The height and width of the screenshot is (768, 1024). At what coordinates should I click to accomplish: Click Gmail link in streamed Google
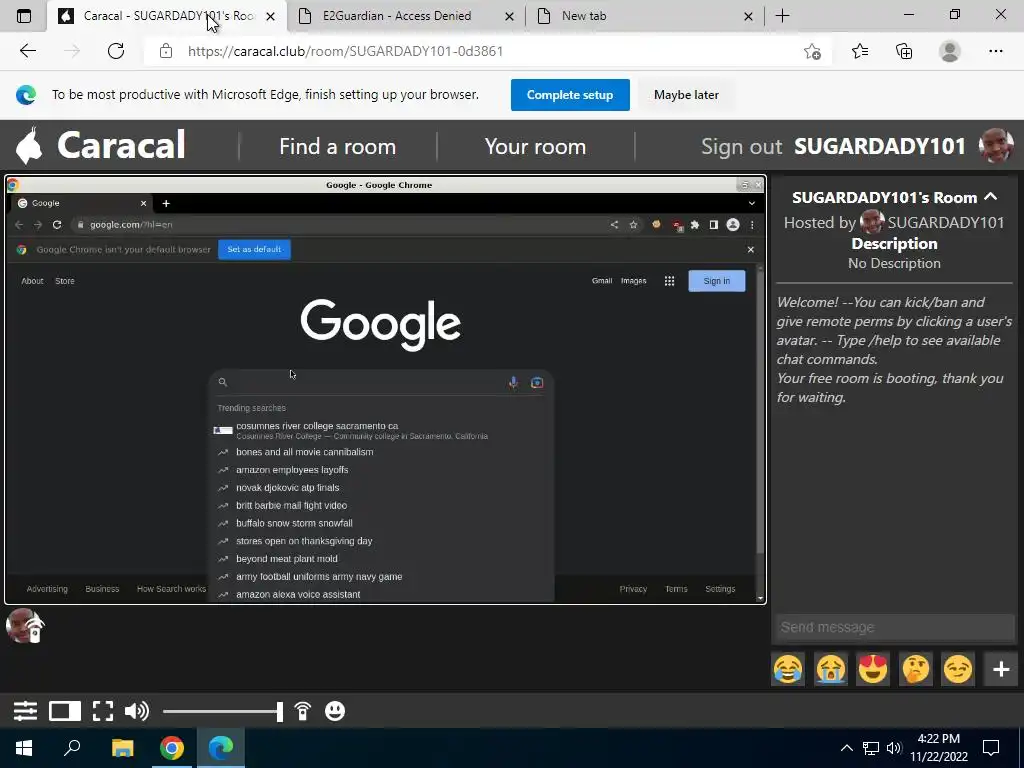point(602,281)
